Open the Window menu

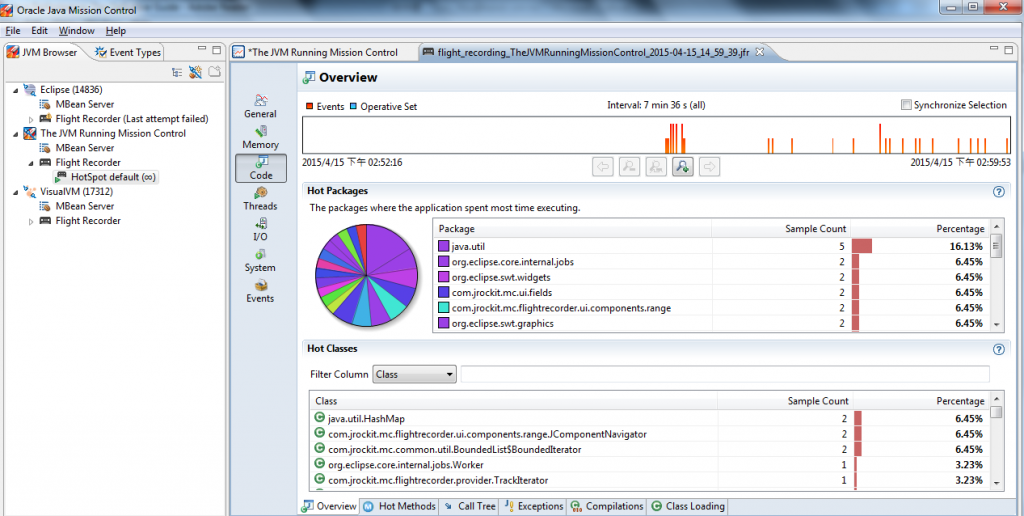(76, 31)
